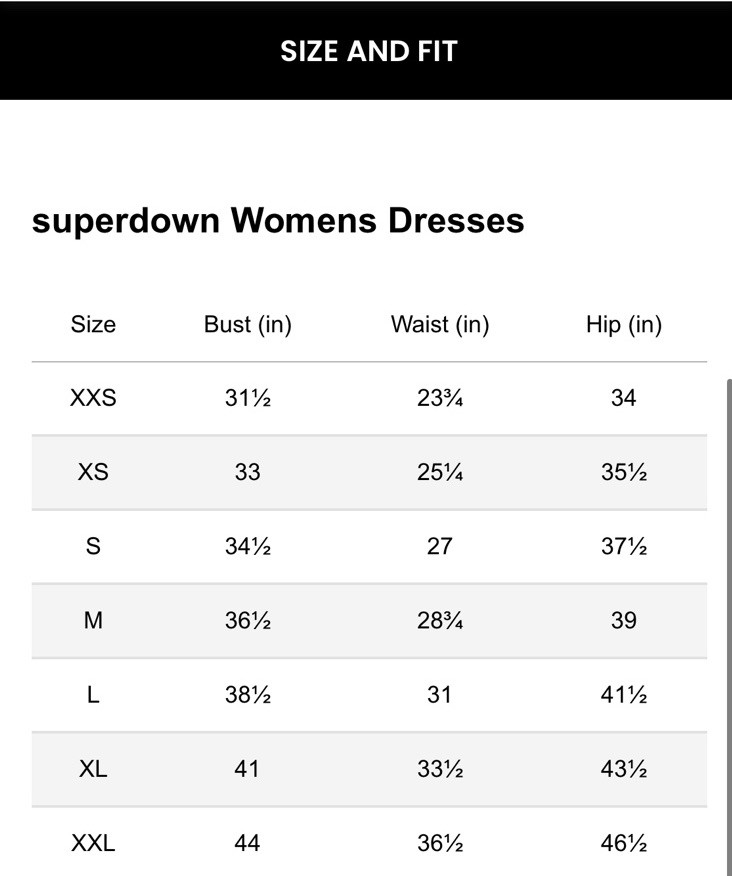Select the Waist (in) column header
Image resolution: width=732 pixels, height=876 pixels.
pyautogui.click(x=439, y=324)
